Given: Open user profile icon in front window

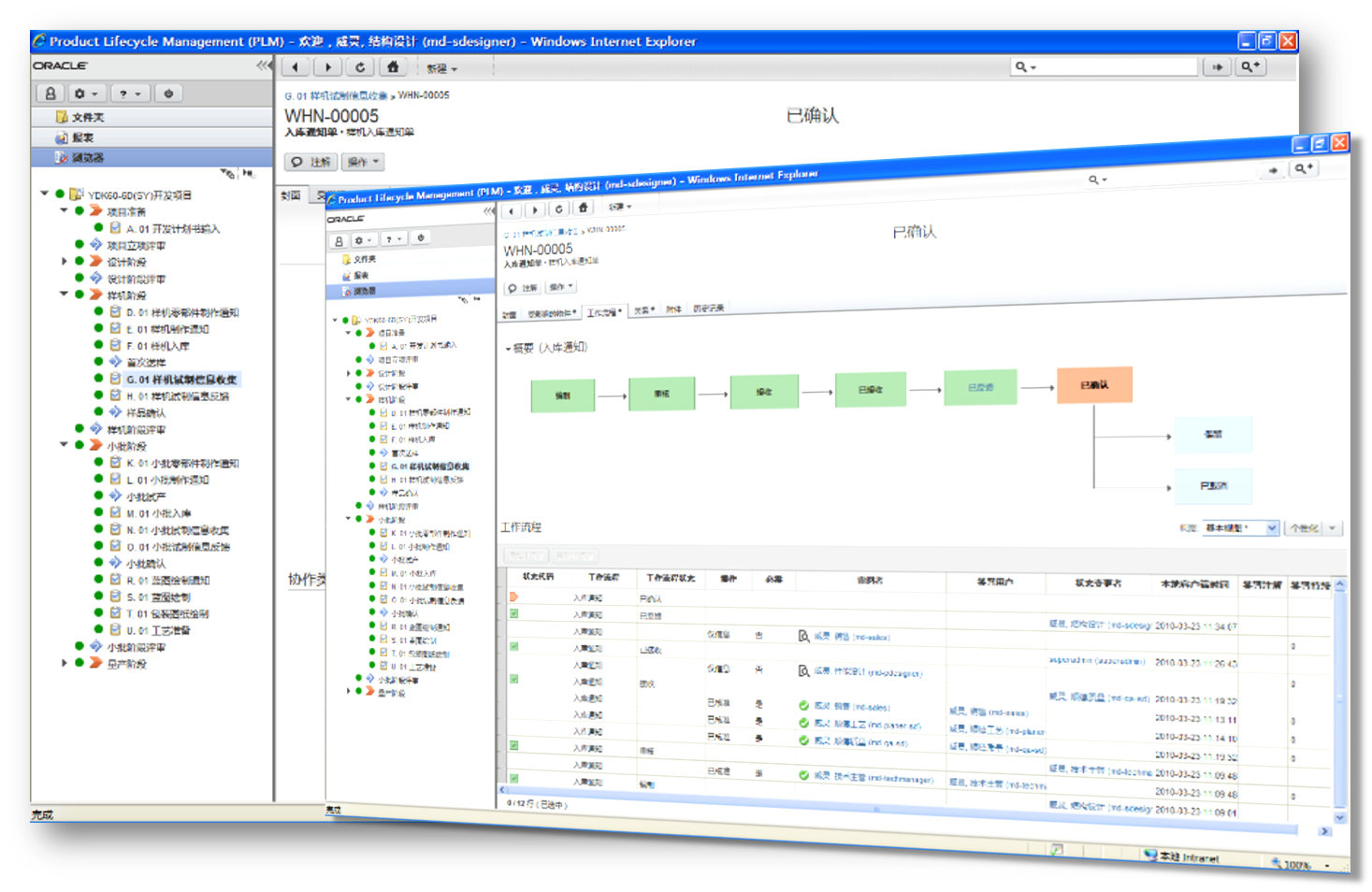Looking at the screenshot, I should pyautogui.click(x=339, y=241).
